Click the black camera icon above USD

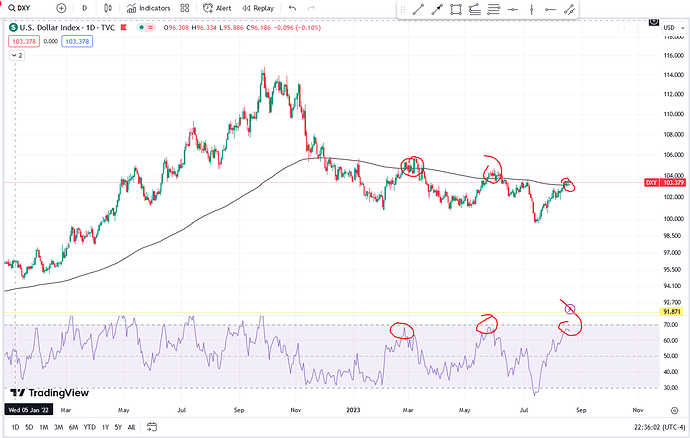(x=654, y=21)
